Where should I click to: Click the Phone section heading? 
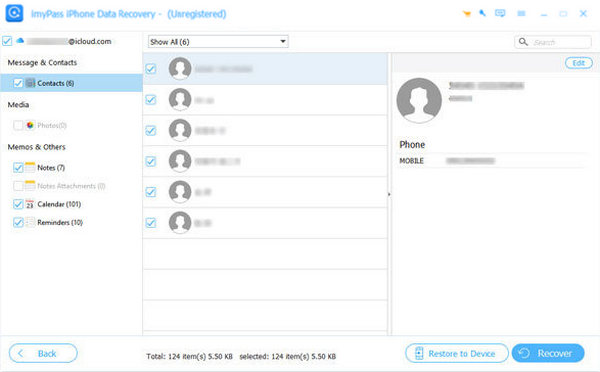coord(412,144)
